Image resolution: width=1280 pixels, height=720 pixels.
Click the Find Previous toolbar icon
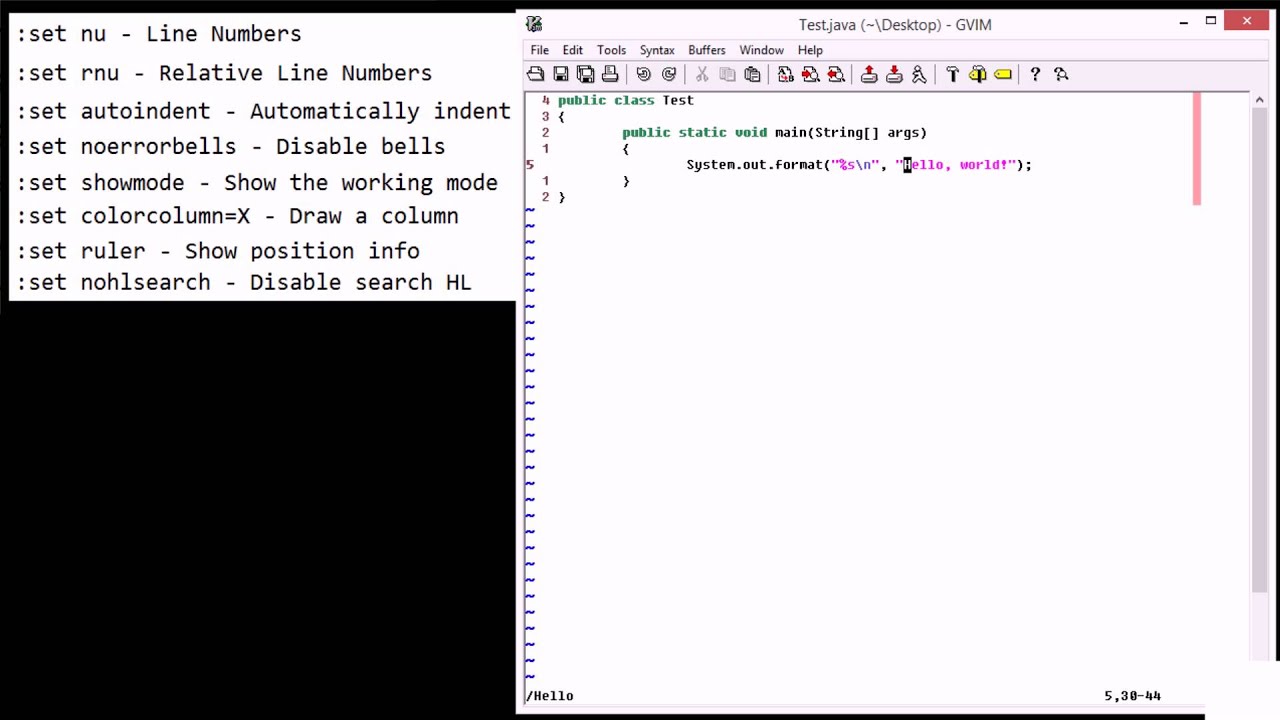point(836,74)
